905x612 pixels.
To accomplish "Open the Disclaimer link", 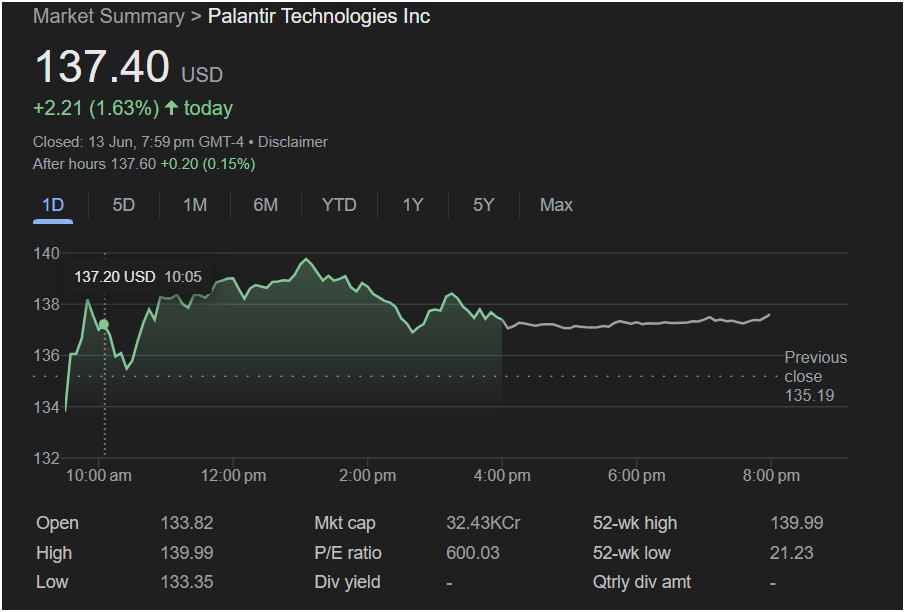I will tap(293, 142).
